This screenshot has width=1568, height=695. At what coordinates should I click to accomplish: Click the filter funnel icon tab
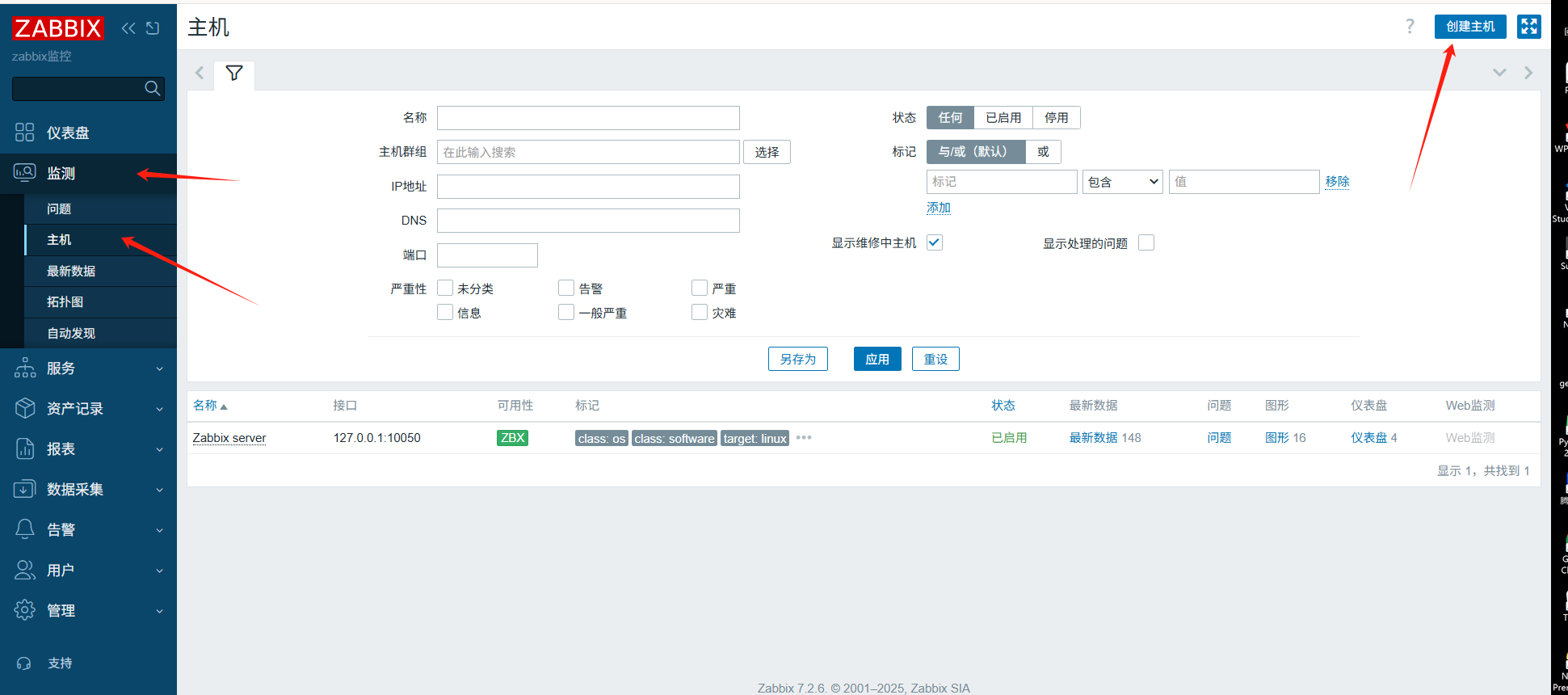click(234, 74)
